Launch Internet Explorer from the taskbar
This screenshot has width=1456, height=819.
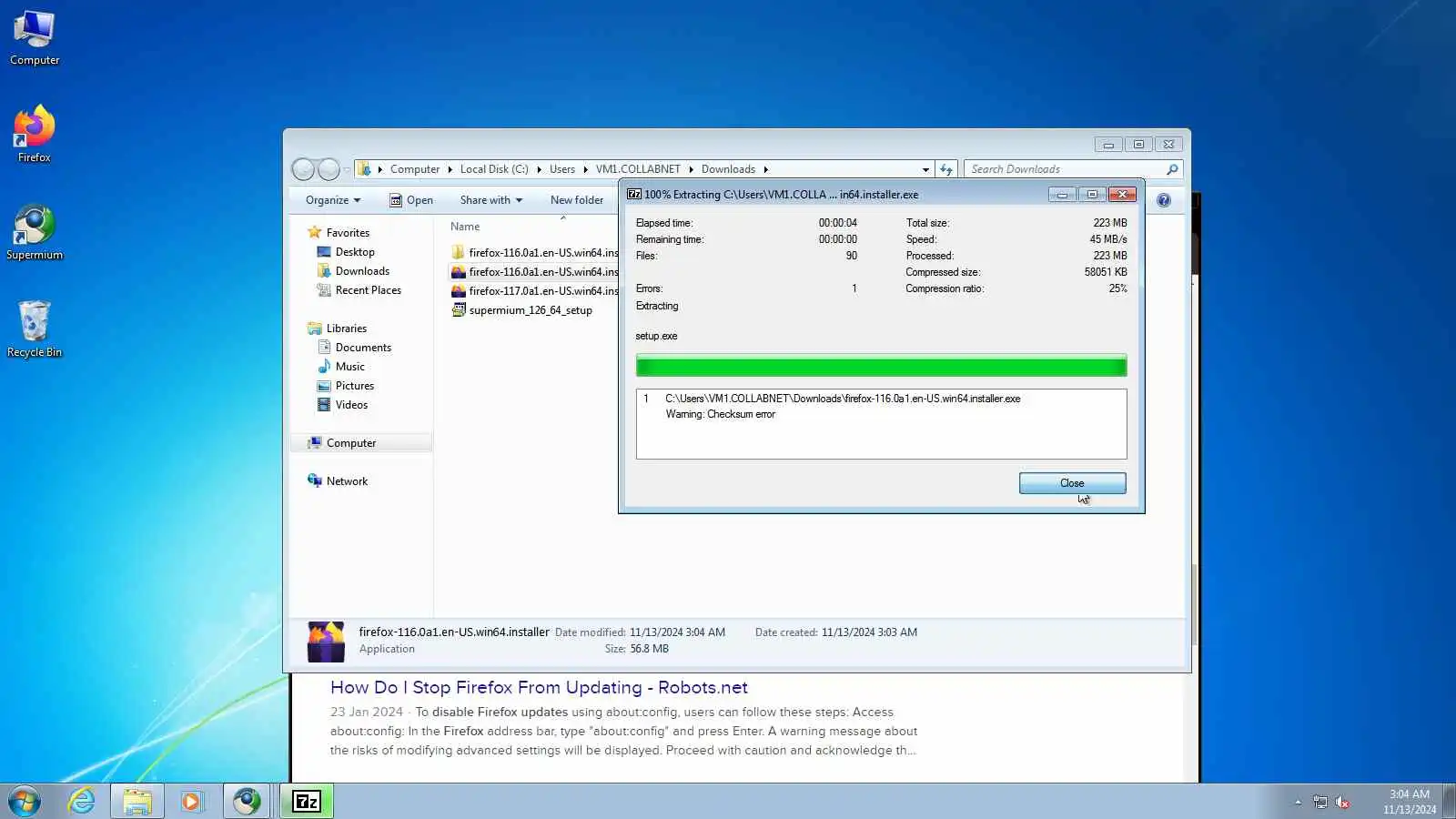[x=82, y=801]
